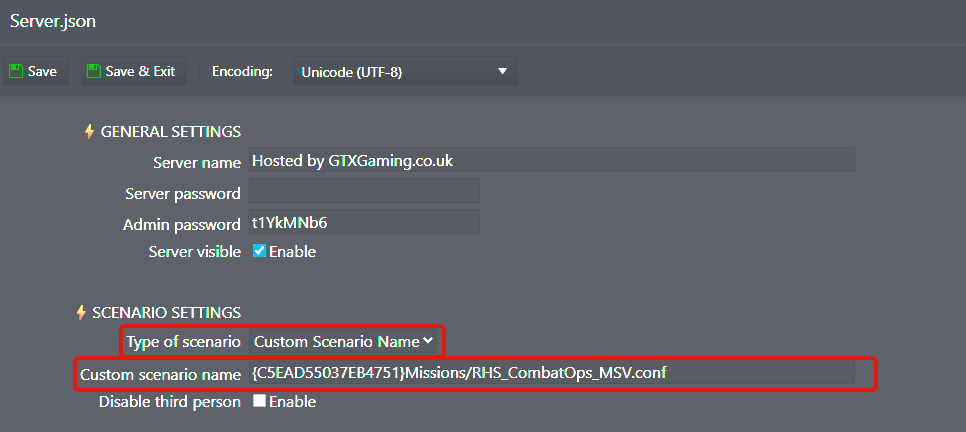Click into the Admin password field

365,222
